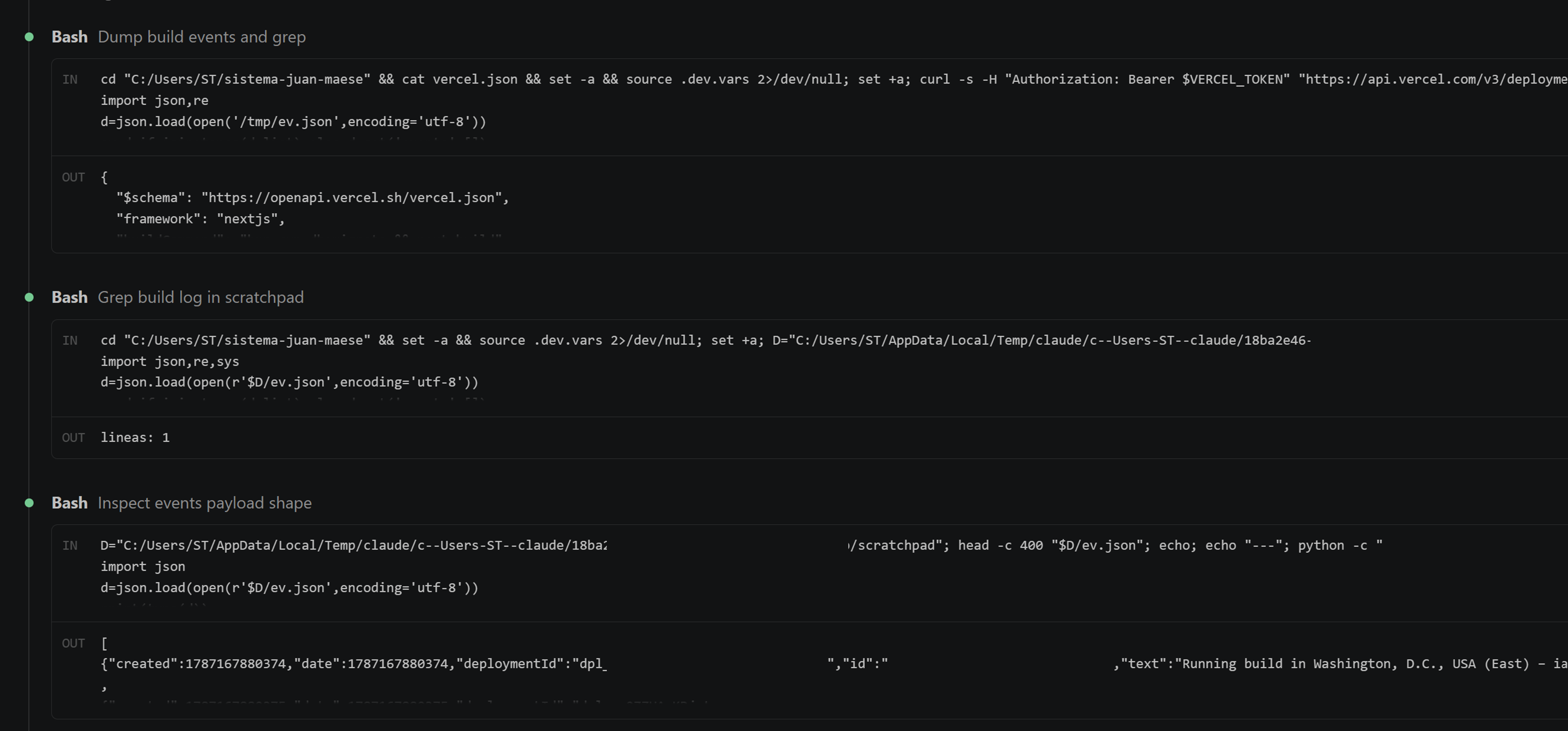
Task: Click output line 'Running build in Washington, D.C.'
Action: pos(834,665)
